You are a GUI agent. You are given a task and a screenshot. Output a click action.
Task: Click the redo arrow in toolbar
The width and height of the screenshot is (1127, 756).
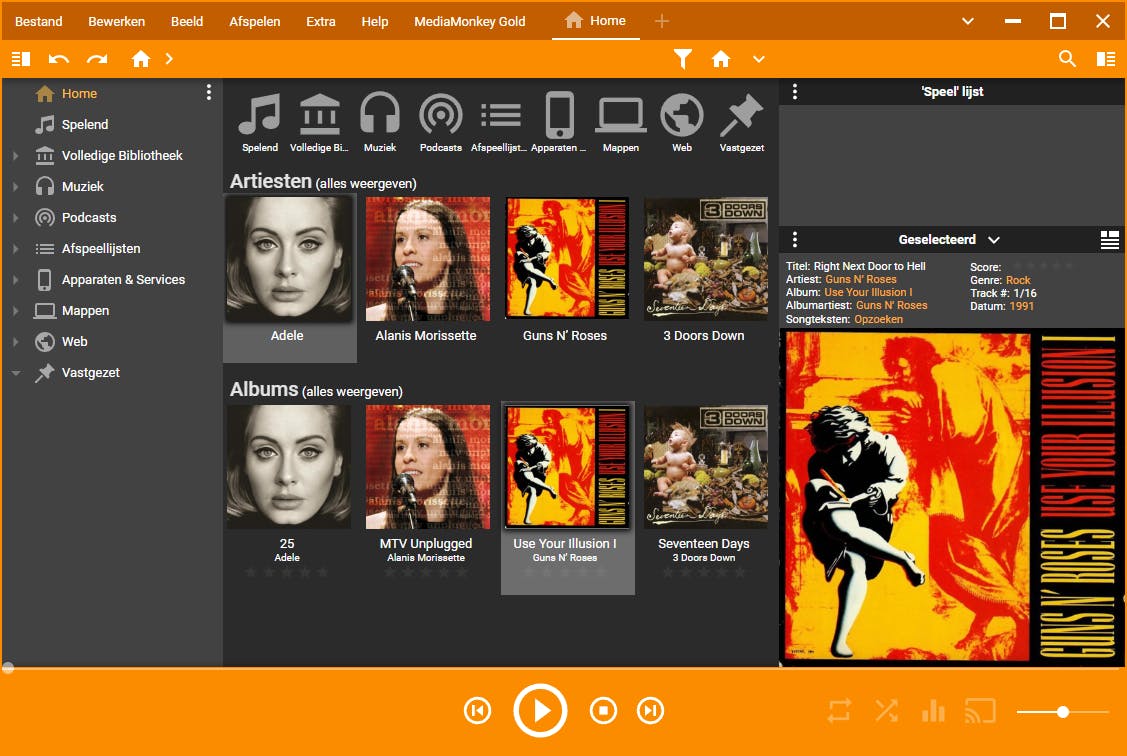pyautogui.click(x=97, y=59)
